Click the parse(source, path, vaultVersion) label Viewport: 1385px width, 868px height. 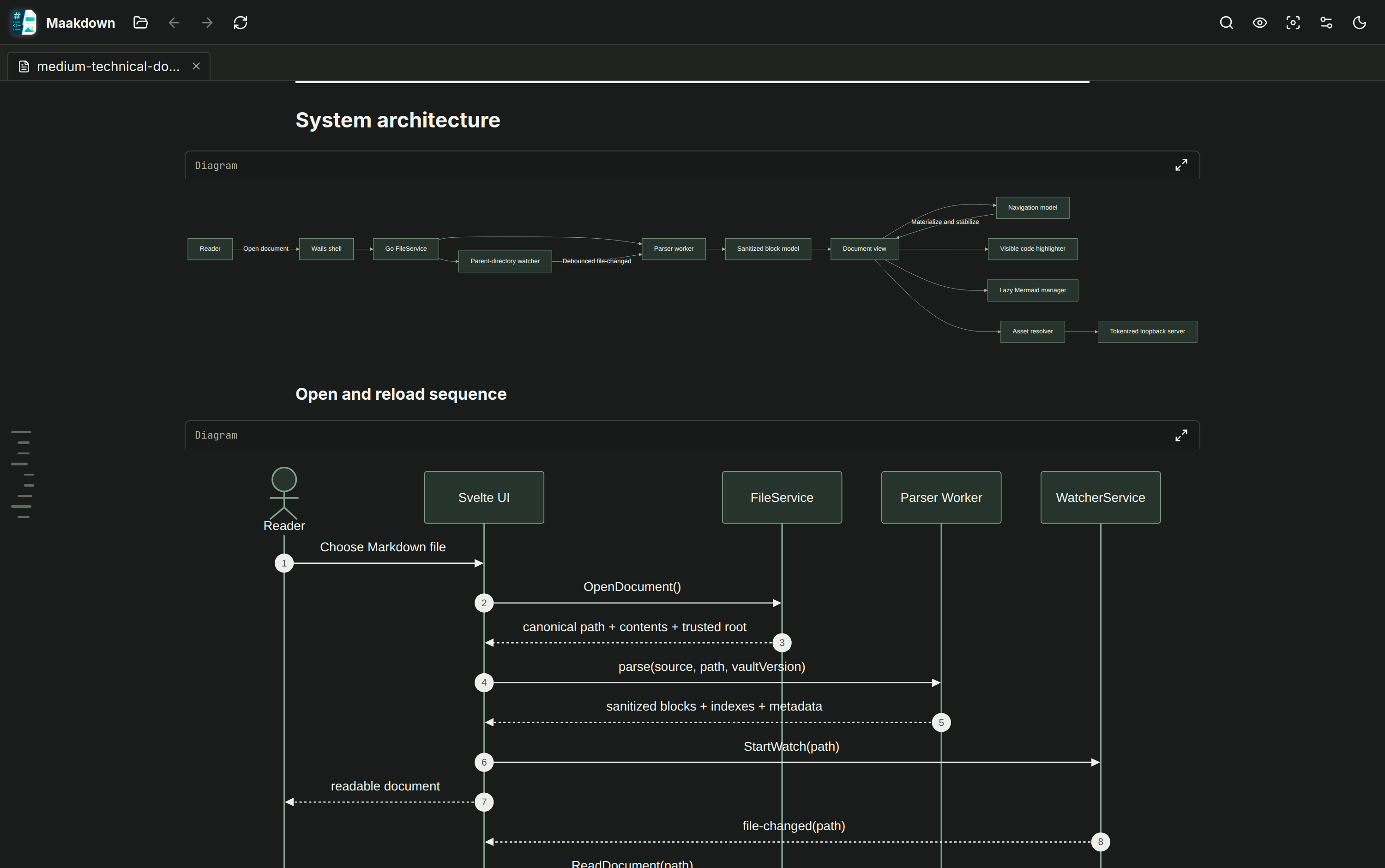(712, 667)
